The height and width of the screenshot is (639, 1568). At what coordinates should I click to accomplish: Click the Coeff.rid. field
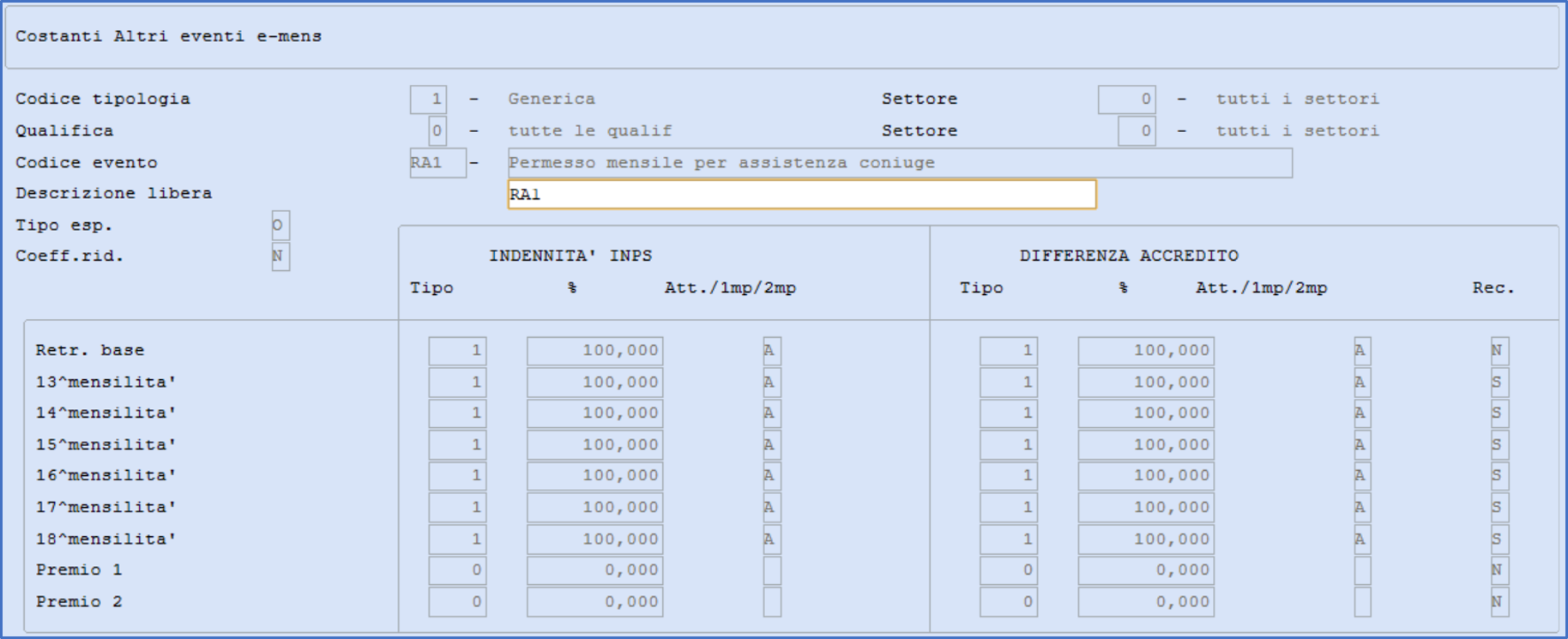(280, 256)
